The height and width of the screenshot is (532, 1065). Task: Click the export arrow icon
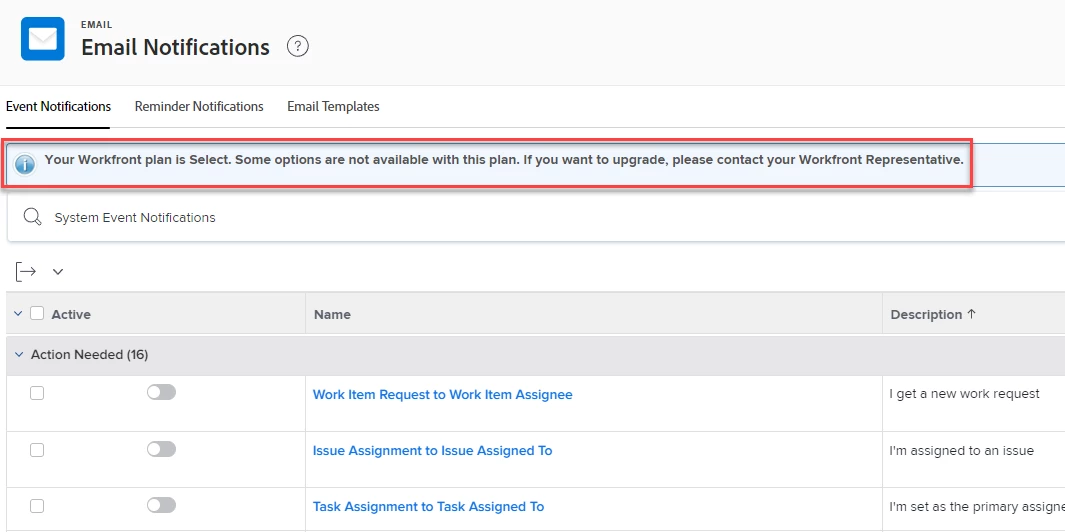coord(25,271)
